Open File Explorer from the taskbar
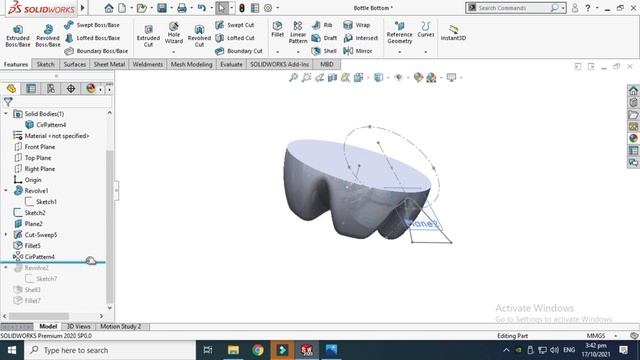 [233, 350]
